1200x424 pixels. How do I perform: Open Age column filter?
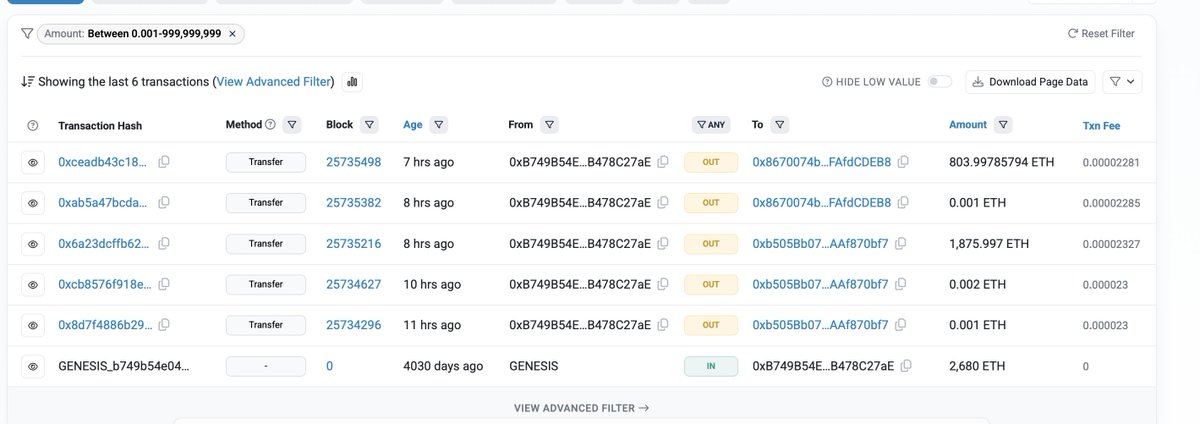(438, 125)
